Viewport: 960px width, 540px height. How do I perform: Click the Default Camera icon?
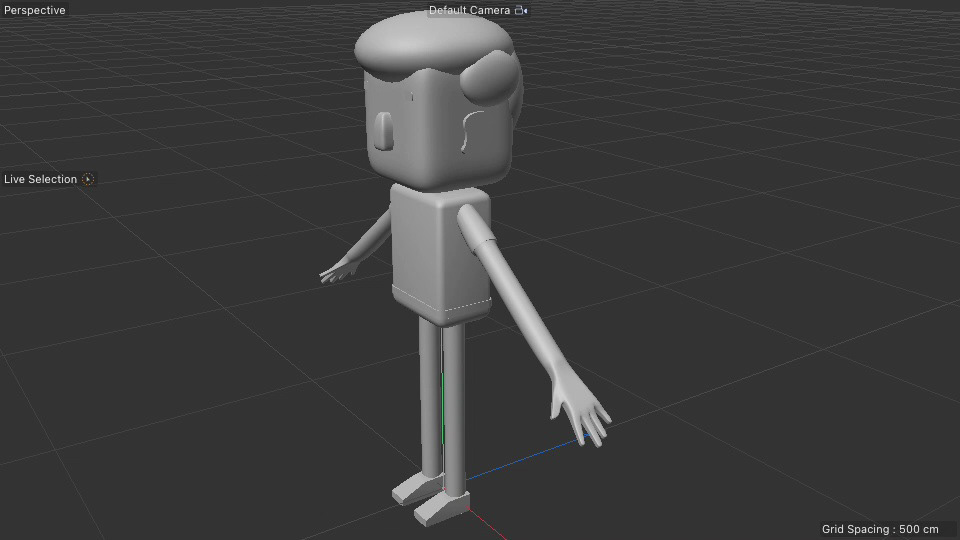521,10
